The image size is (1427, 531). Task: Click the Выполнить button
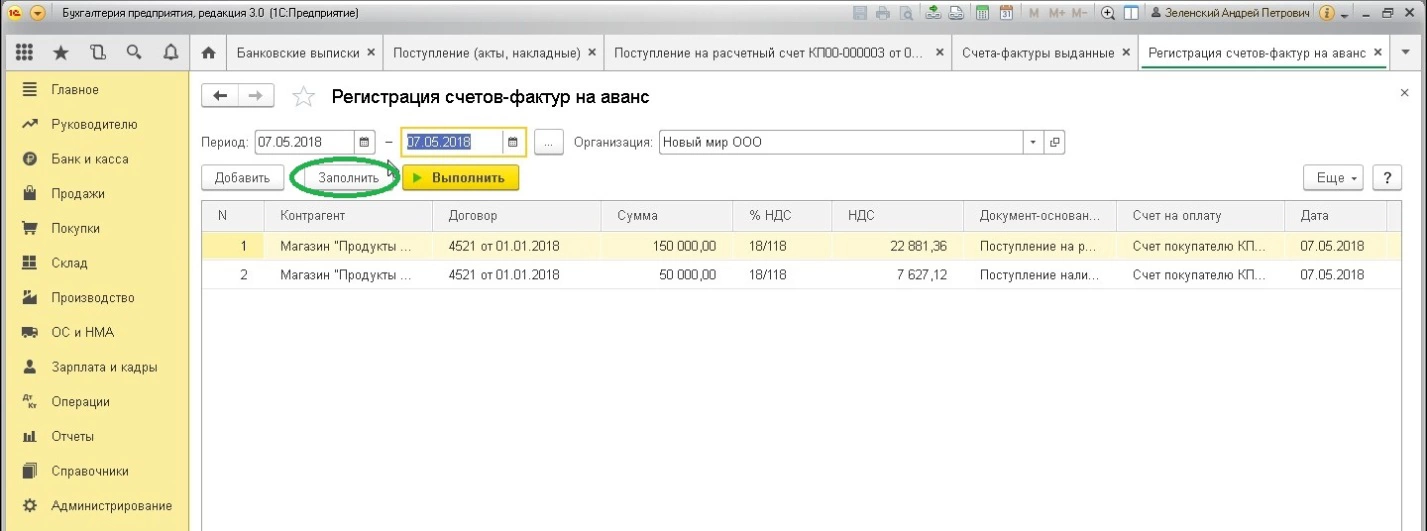point(460,178)
